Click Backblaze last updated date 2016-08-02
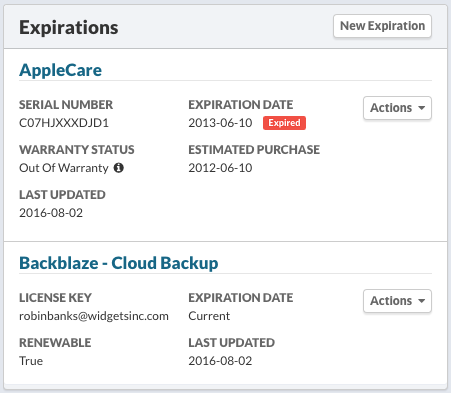The width and height of the screenshot is (451, 393). [220, 361]
